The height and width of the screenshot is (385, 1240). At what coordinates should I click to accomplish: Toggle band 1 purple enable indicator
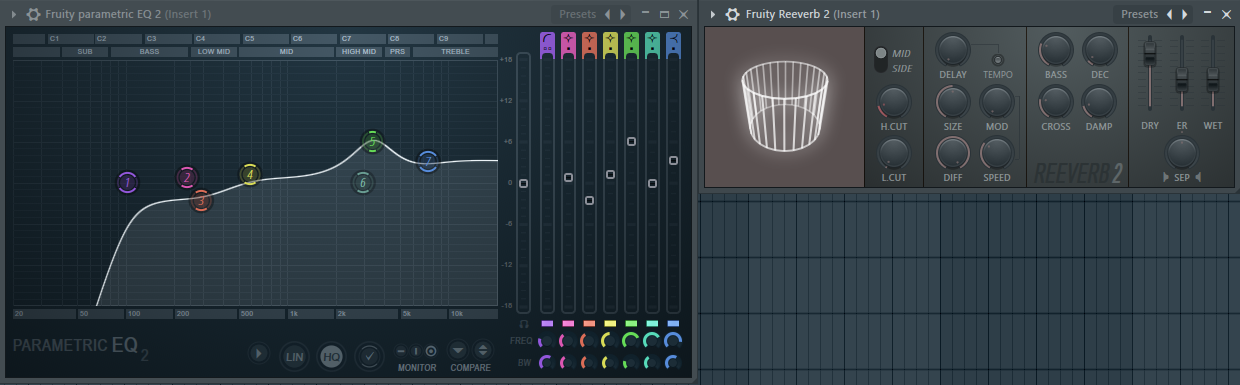click(547, 324)
